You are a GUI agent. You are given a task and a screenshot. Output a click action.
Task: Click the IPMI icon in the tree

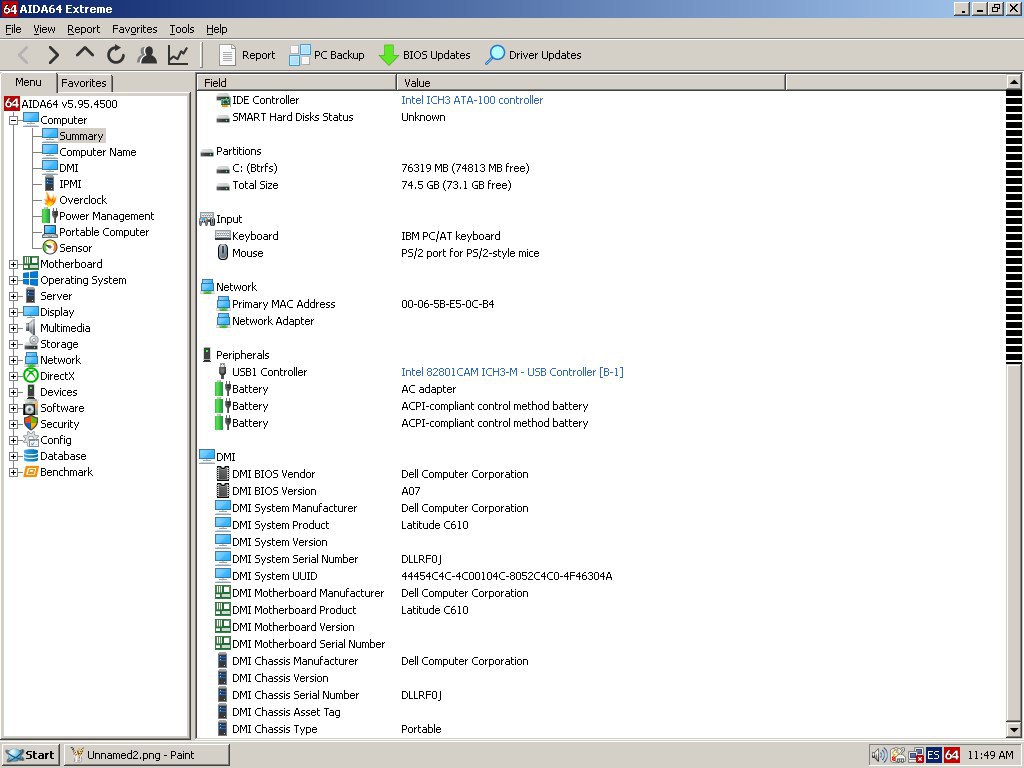click(50, 184)
